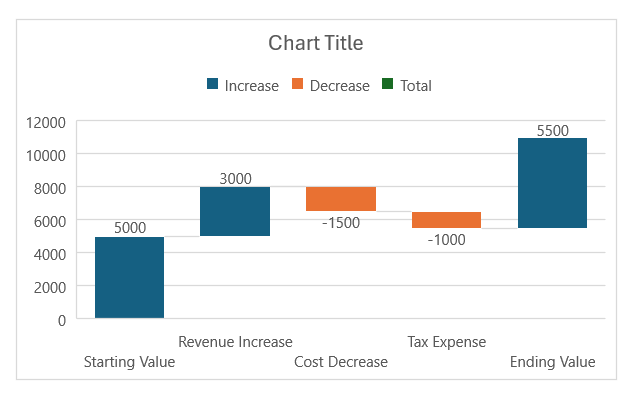
Task: Select the Revenue Increase bar
Action: 235,211
